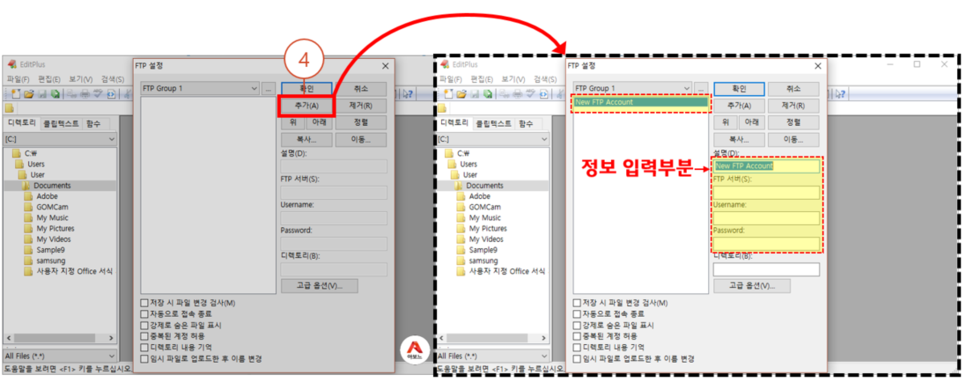Select My Pictures folder in right EditPlus directory tree

point(487,228)
